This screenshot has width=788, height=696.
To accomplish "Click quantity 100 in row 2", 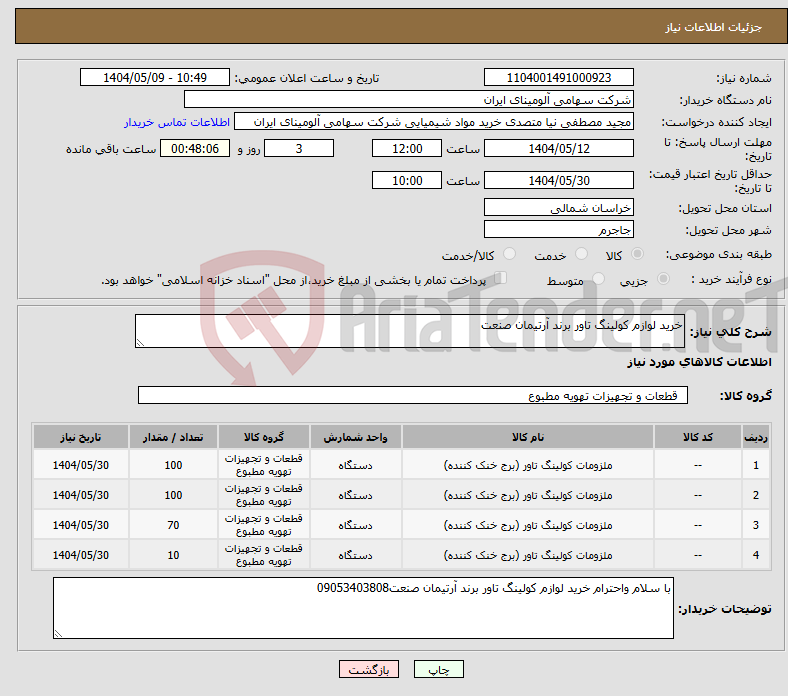I will tap(173, 495).
